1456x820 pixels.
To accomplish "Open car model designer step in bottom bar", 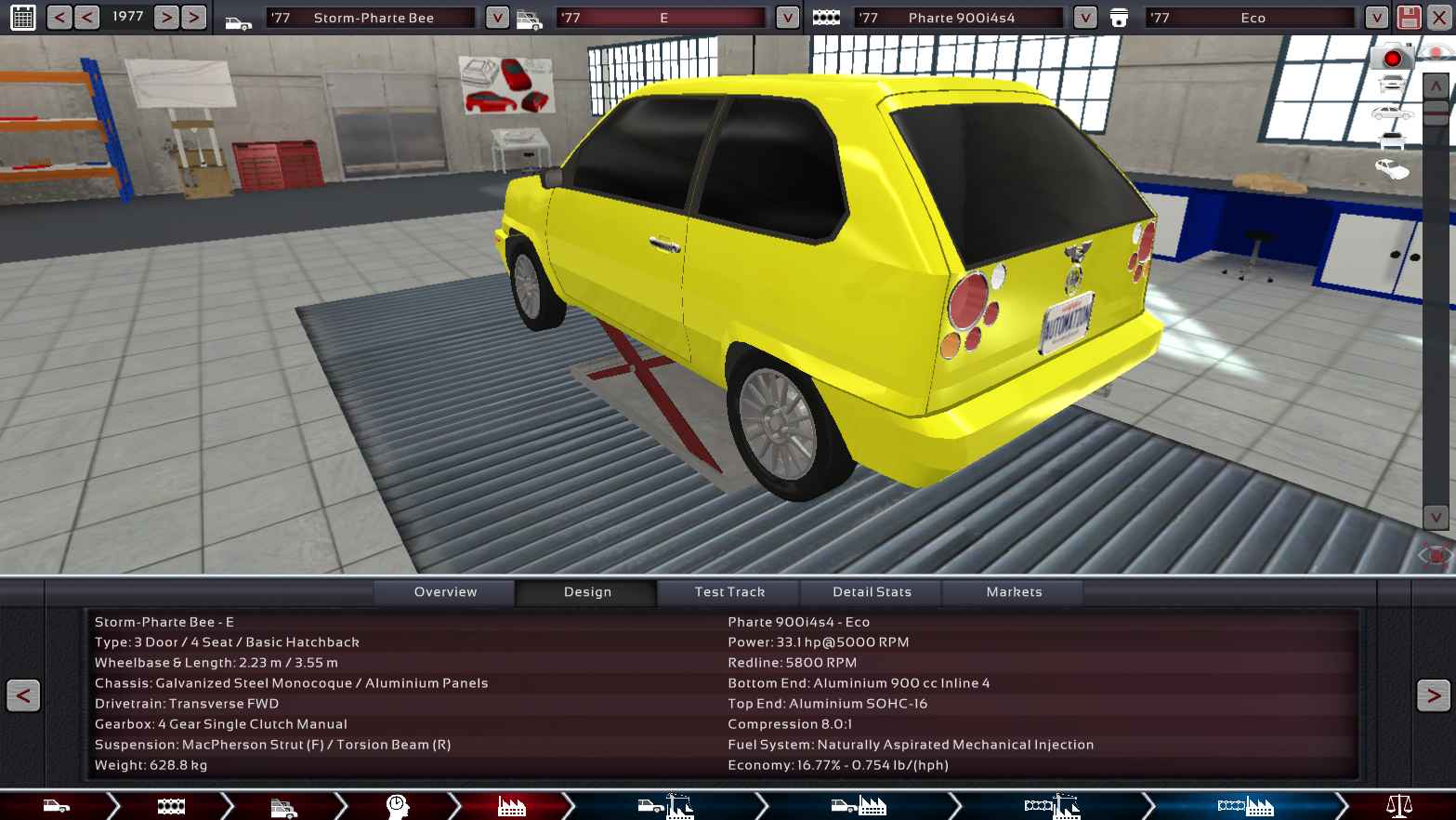I will 56,806.
